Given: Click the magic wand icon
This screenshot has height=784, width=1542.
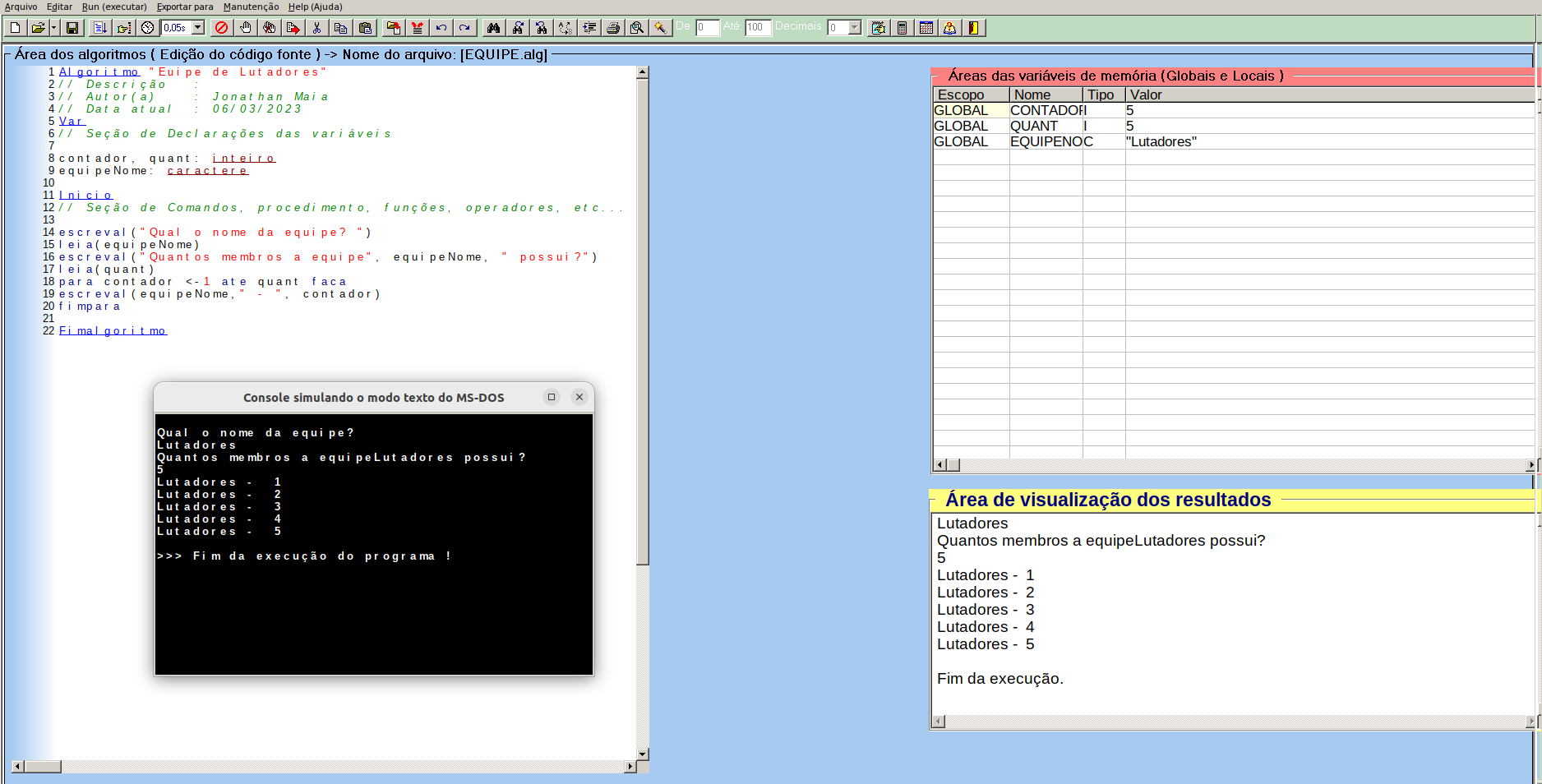Looking at the screenshot, I should point(661,28).
